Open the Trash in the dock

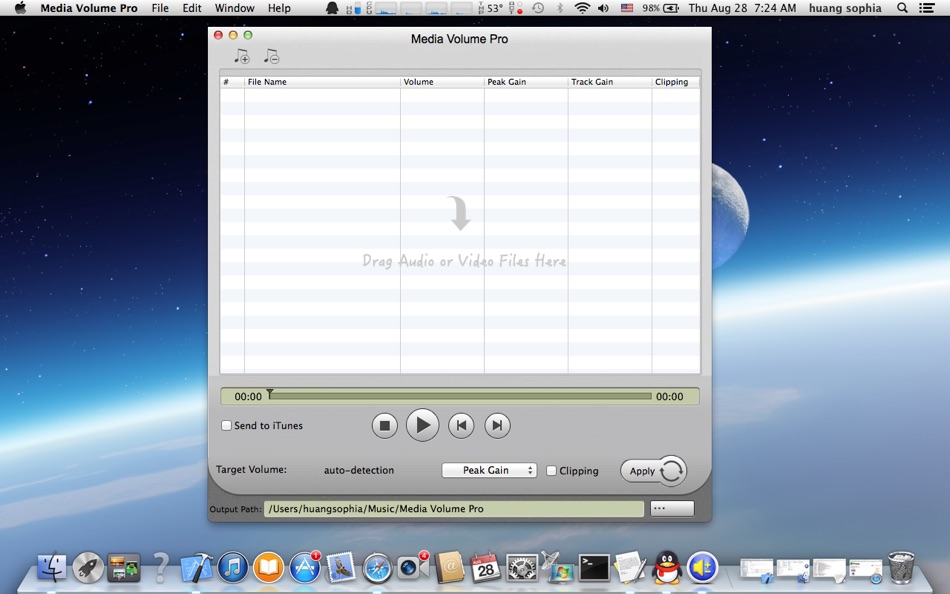(901, 567)
